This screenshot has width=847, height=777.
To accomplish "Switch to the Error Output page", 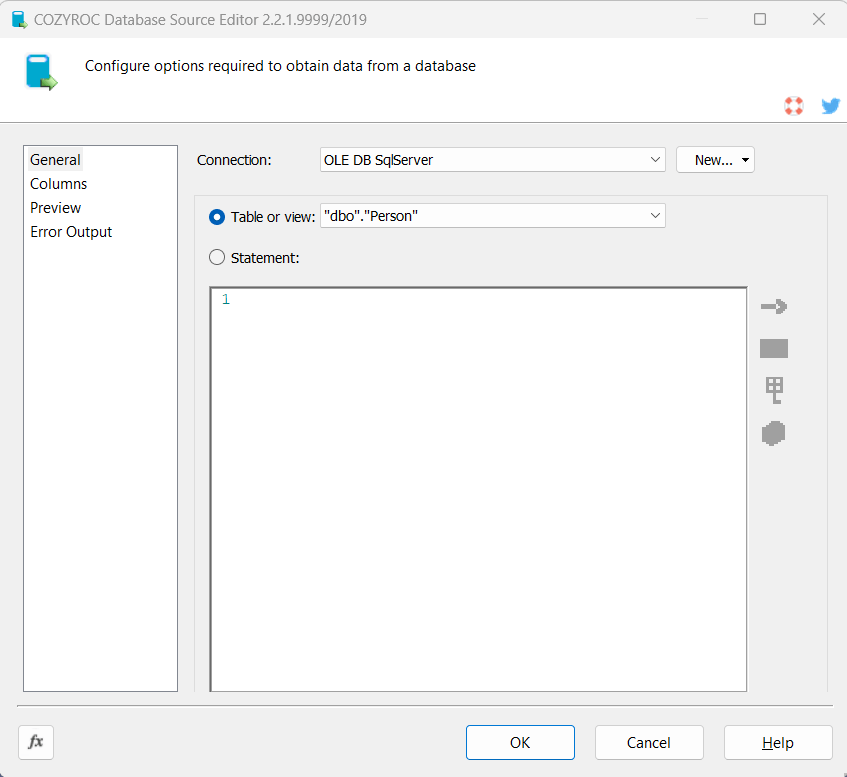I will [71, 232].
